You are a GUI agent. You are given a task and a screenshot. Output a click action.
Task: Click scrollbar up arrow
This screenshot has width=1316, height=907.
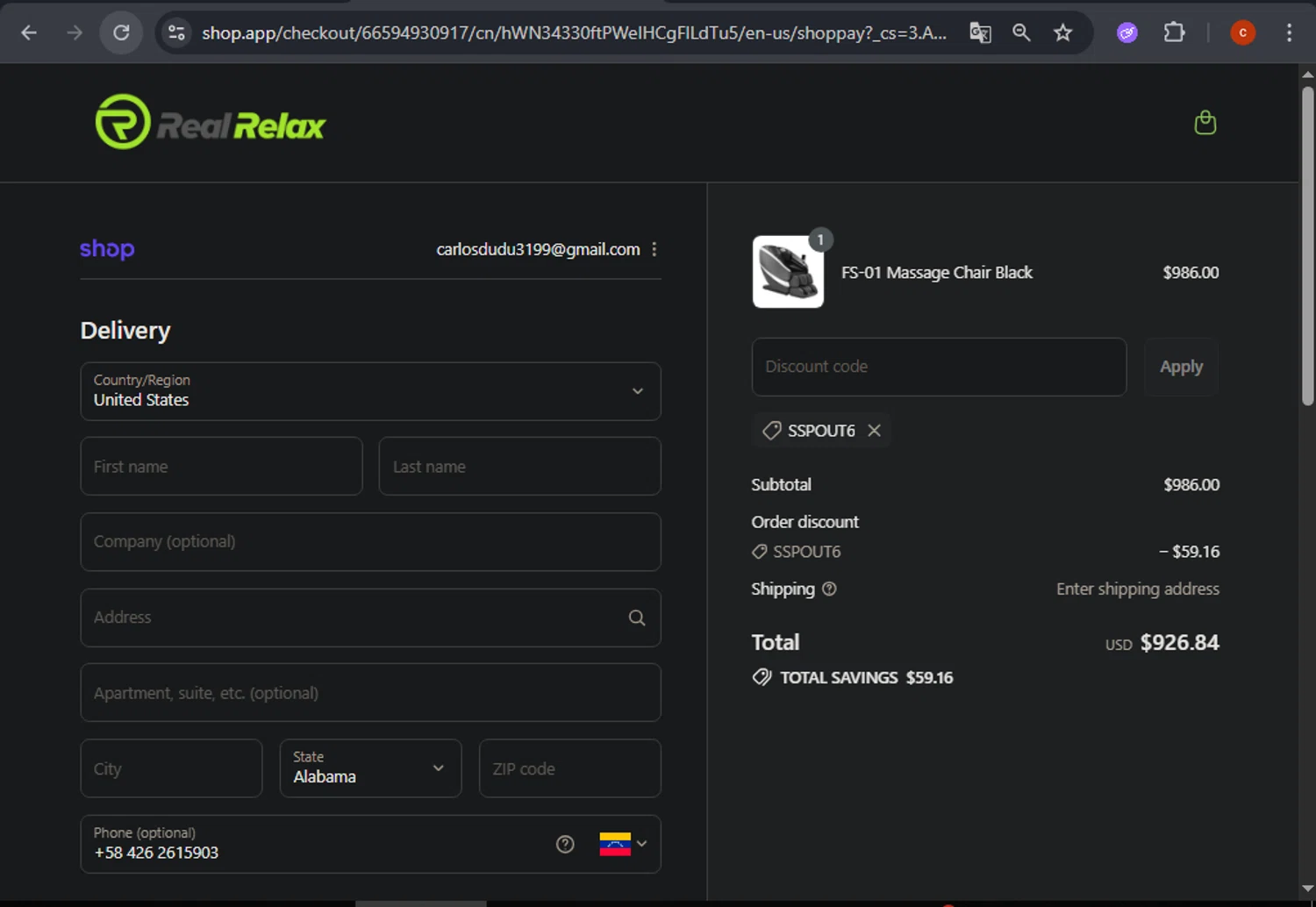tap(1307, 74)
